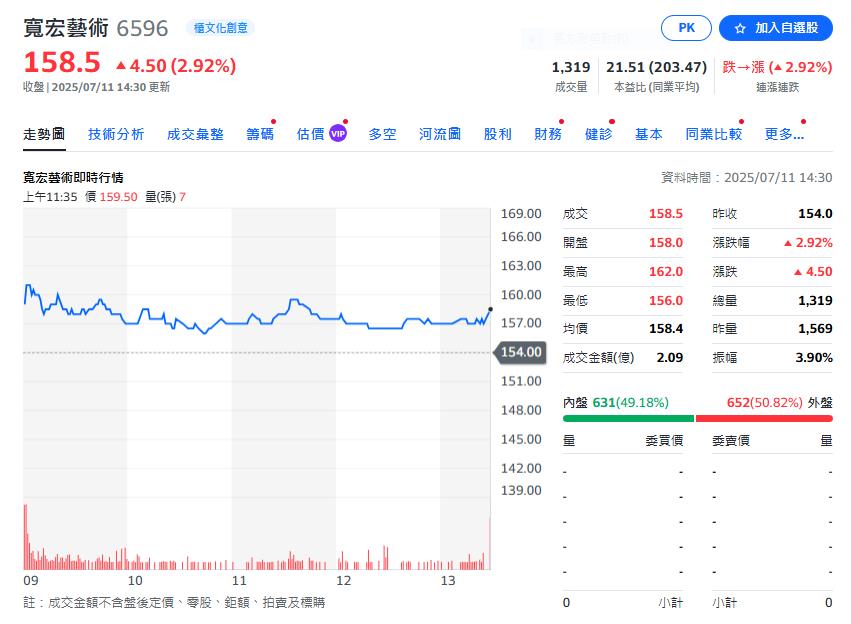The width and height of the screenshot is (851, 624).
Task: Open the 河流圖 tab
Action: click(x=440, y=134)
